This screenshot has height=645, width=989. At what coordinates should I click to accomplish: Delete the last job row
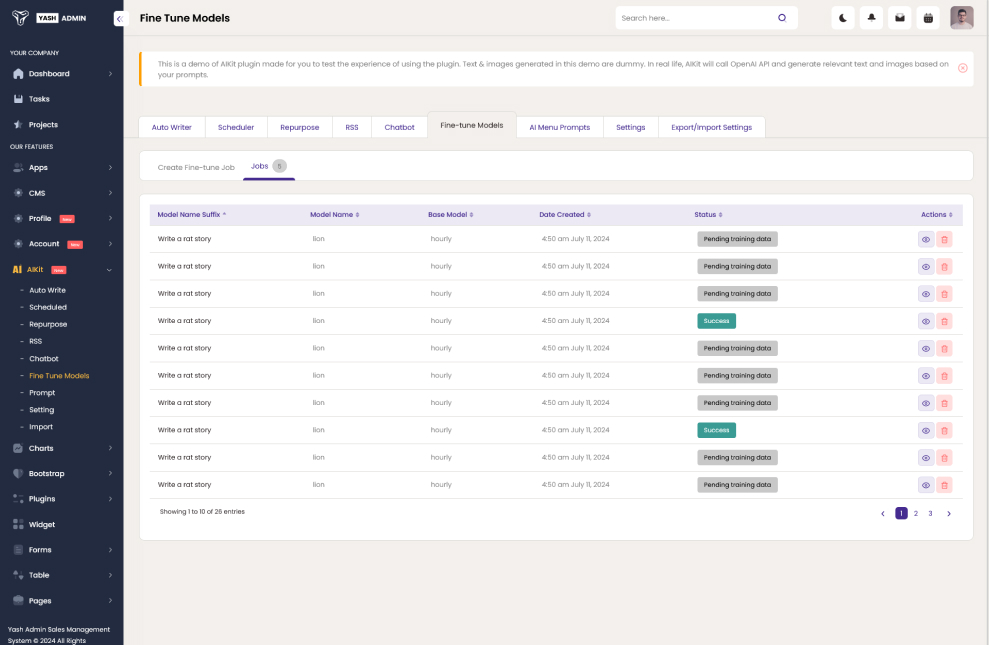[944, 485]
